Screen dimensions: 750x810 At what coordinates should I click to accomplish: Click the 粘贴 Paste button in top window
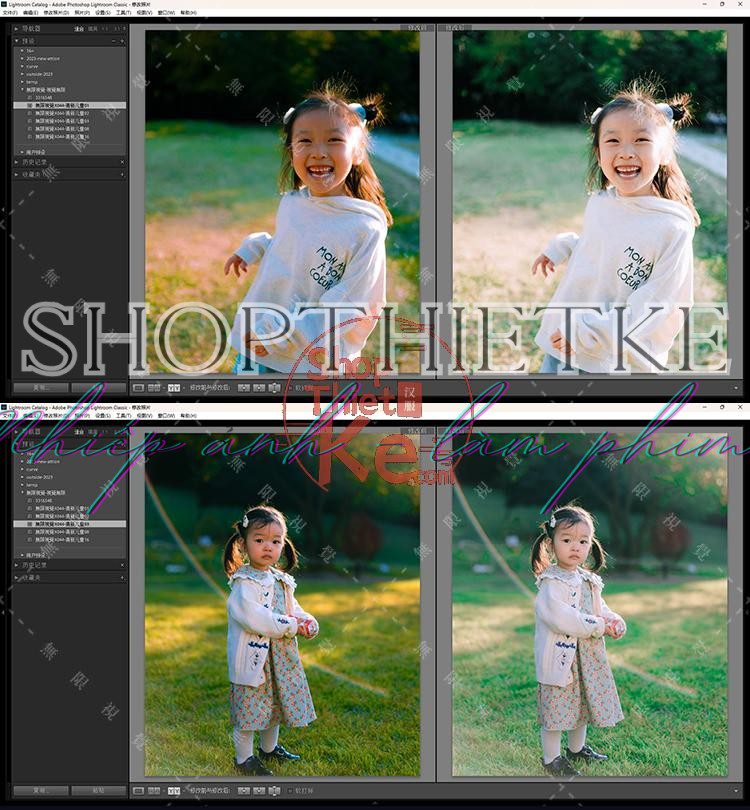[x=99, y=387]
